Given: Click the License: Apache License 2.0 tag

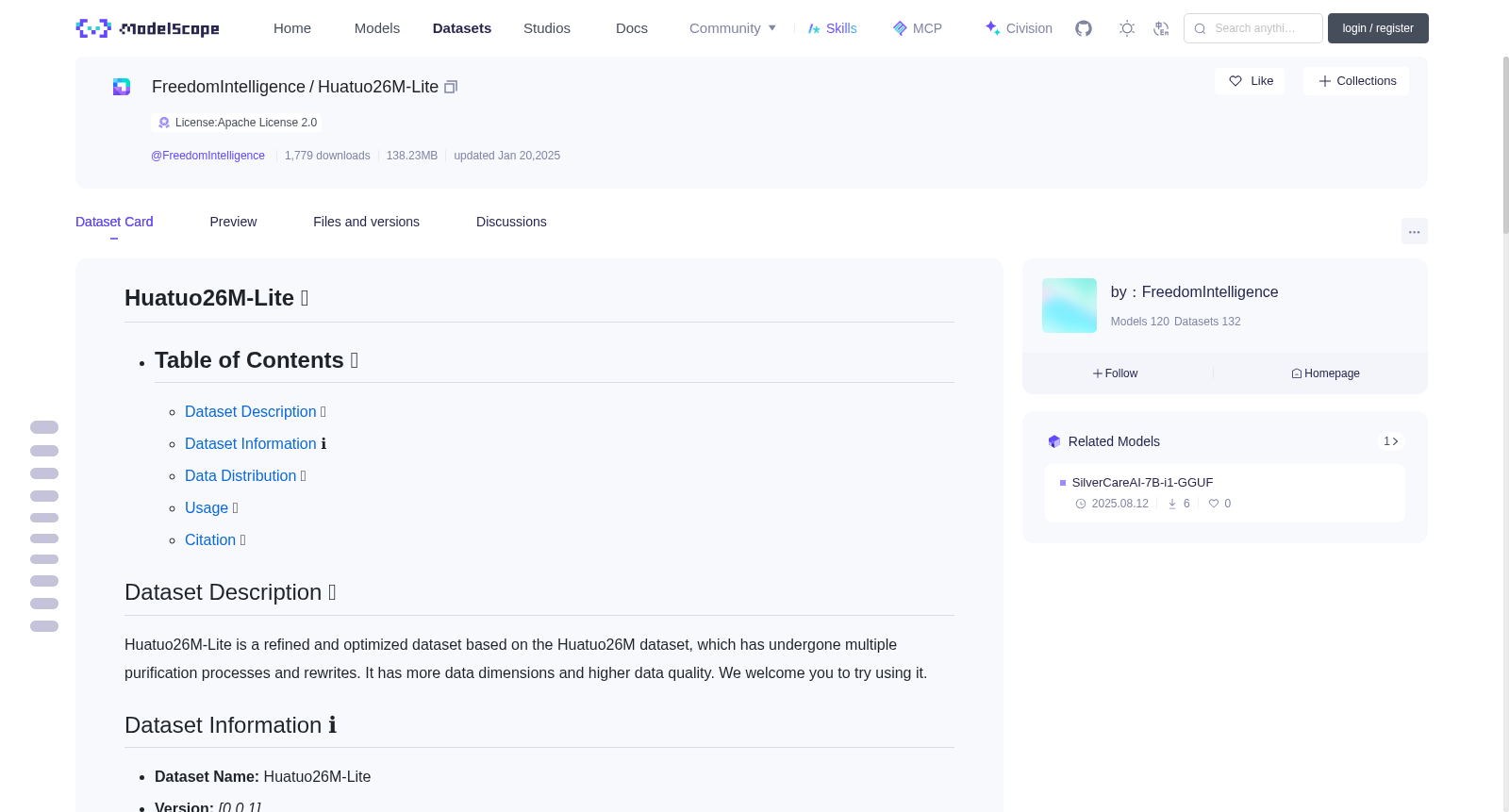Looking at the screenshot, I should click(236, 123).
